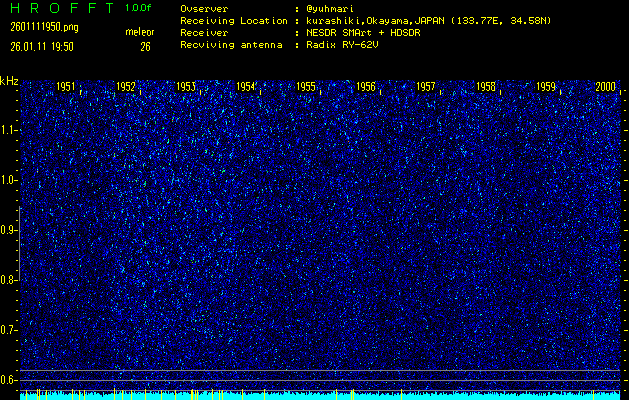Click the 1955 time marker
This screenshot has height=400, width=629.
pos(306,87)
